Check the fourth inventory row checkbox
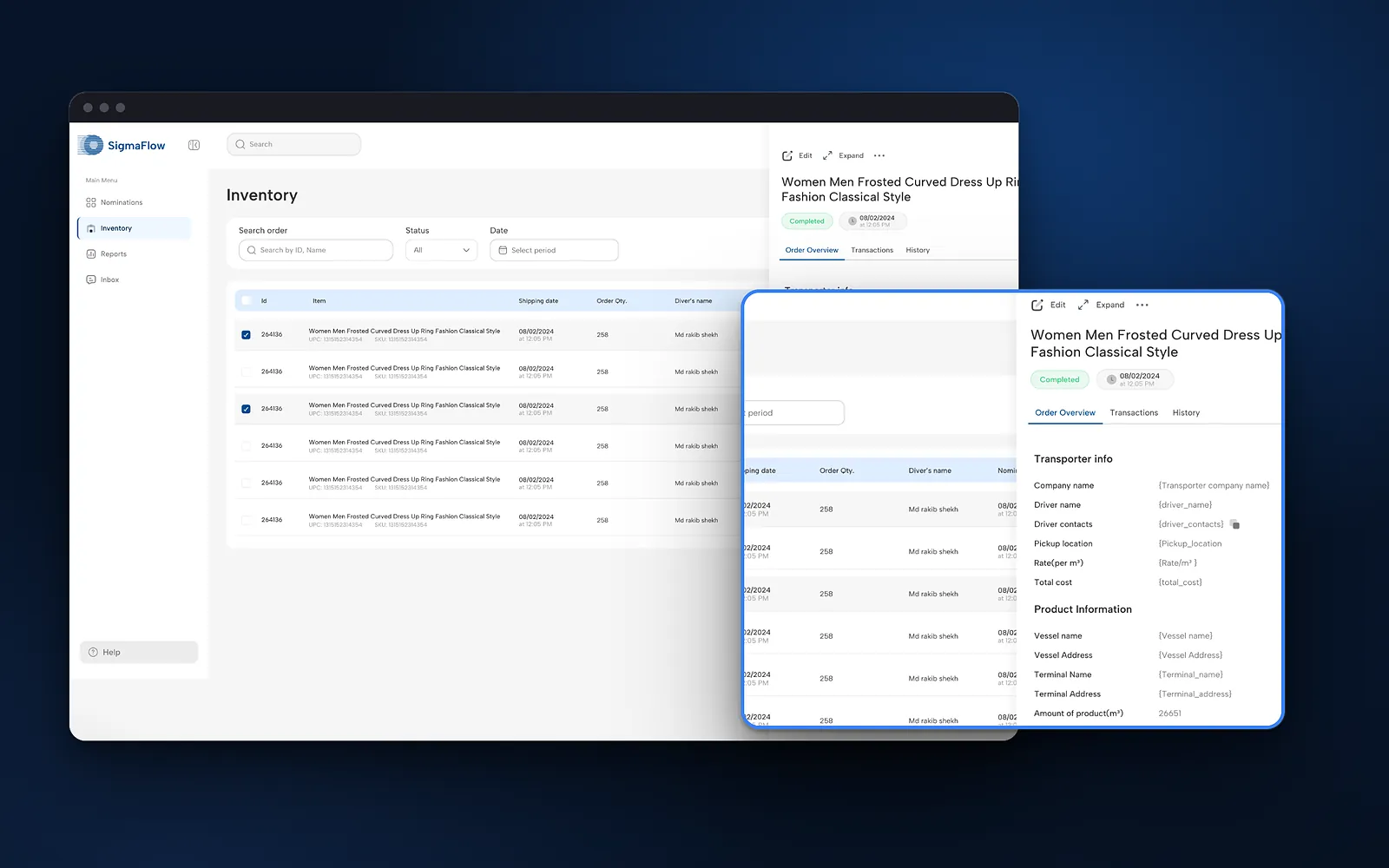 coord(246,446)
